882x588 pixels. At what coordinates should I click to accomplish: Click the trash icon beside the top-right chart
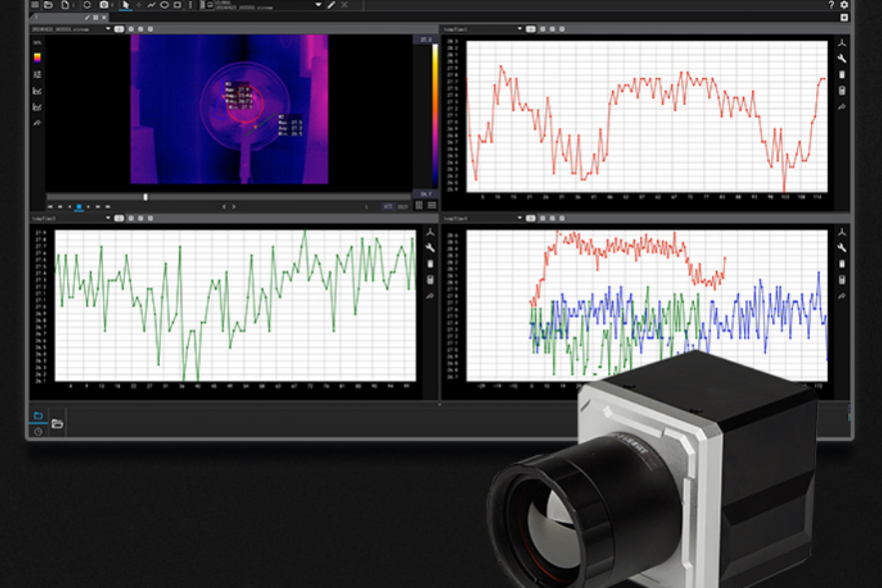tap(842, 75)
